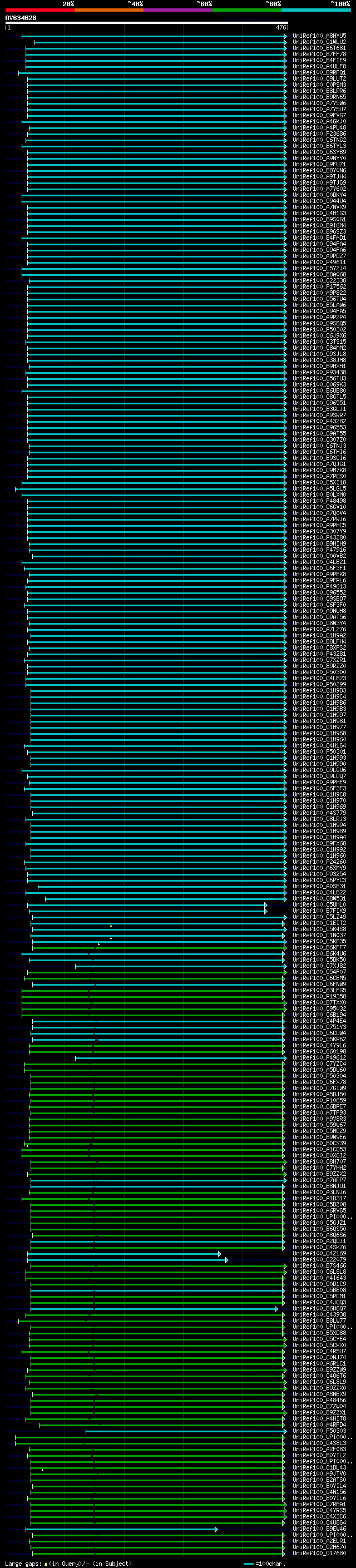Select hit label UniRef100_B9RFQ1
The width and height of the screenshot is (356, 1568).
pos(319,72)
